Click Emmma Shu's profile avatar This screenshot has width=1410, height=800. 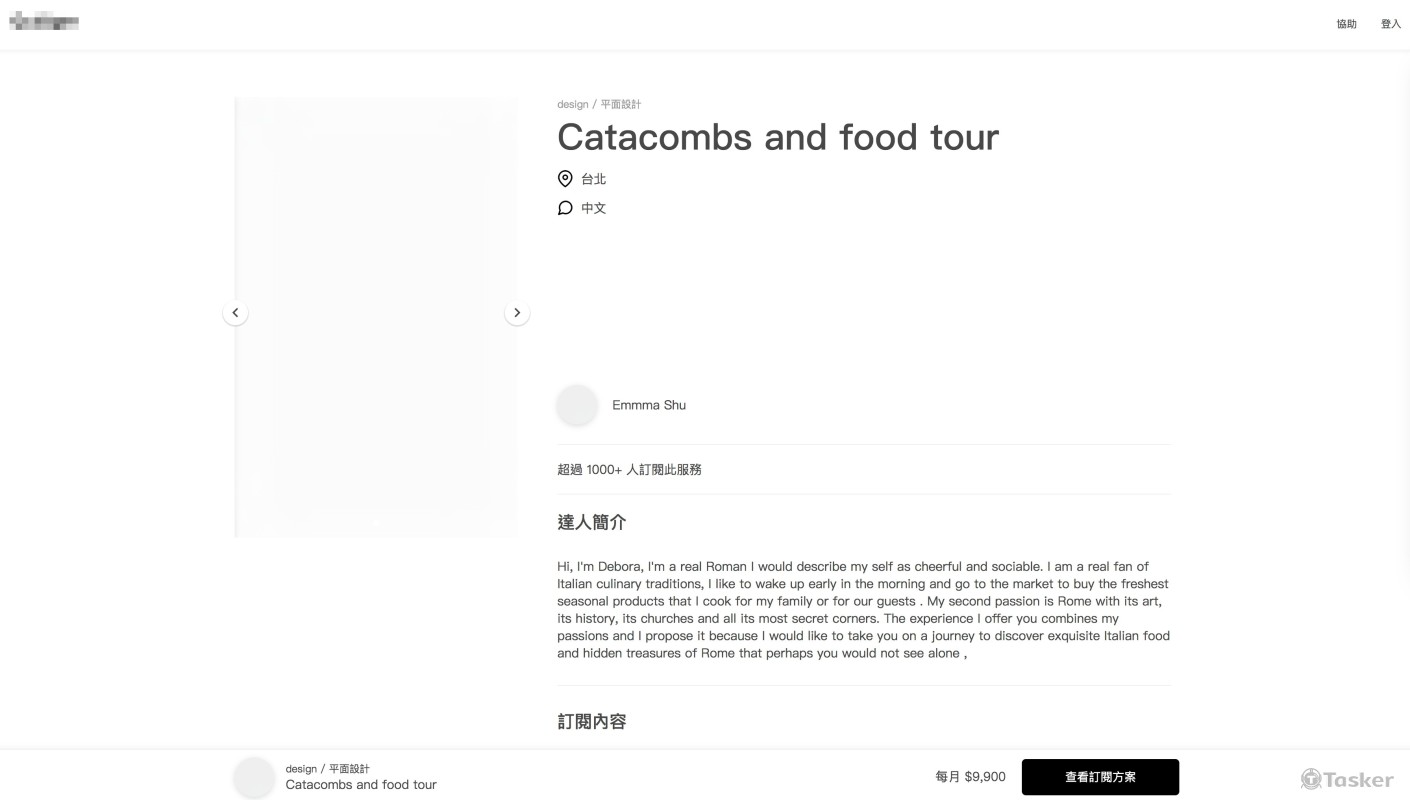click(577, 405)
